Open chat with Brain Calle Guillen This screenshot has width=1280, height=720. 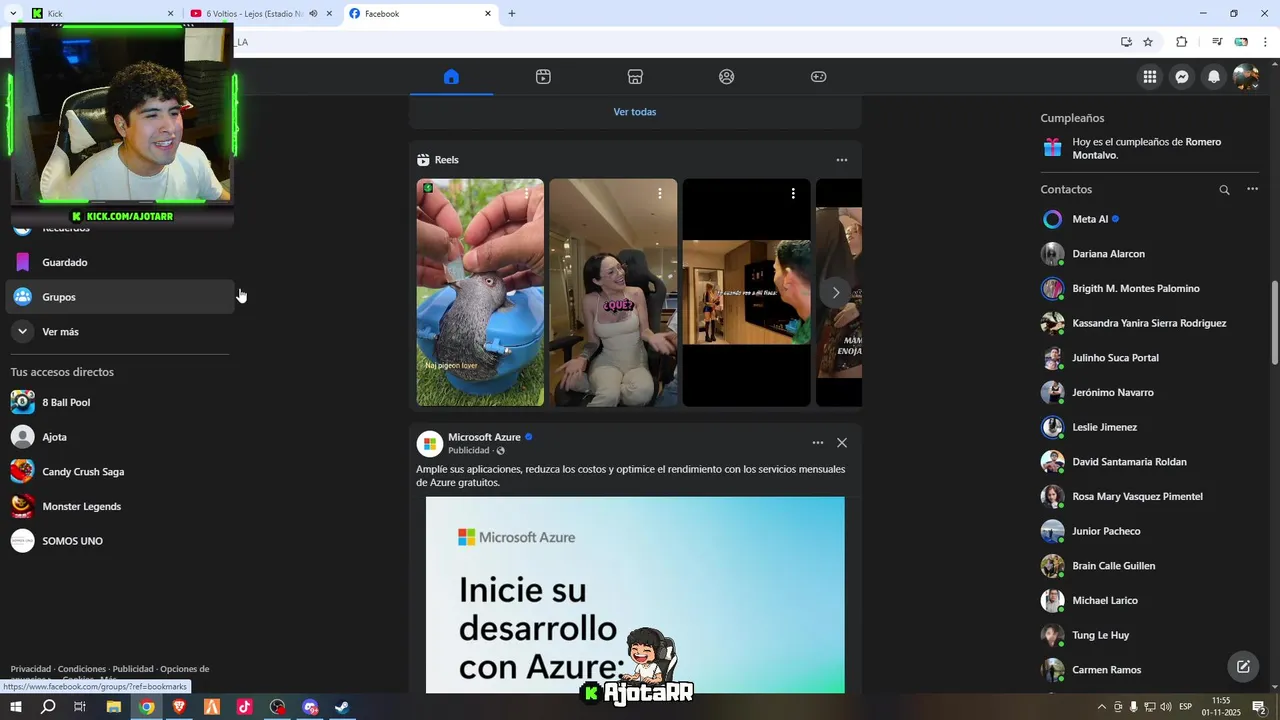tap(1150, 566)
